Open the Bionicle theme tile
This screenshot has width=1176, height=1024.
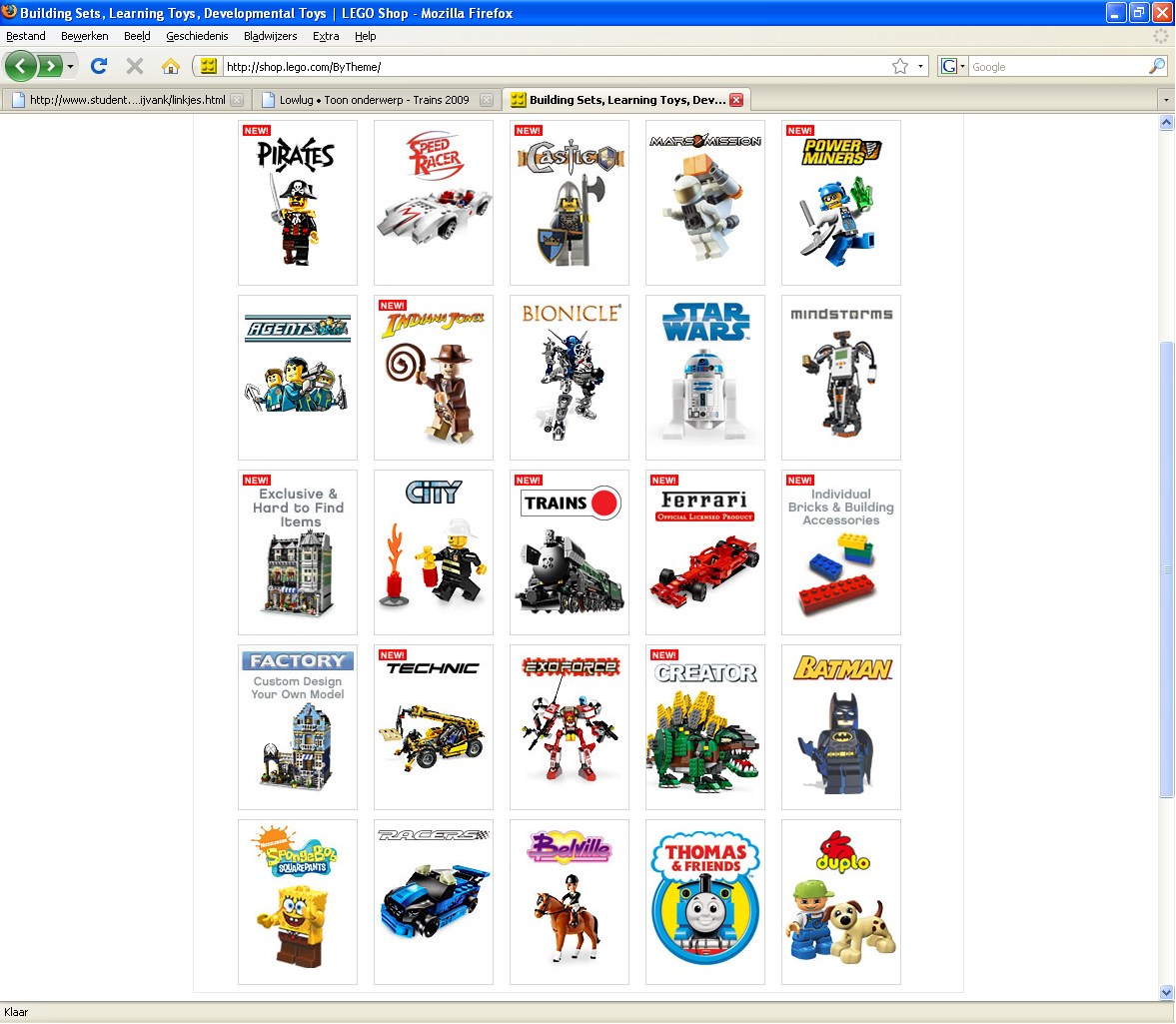(x=570, y=377)
